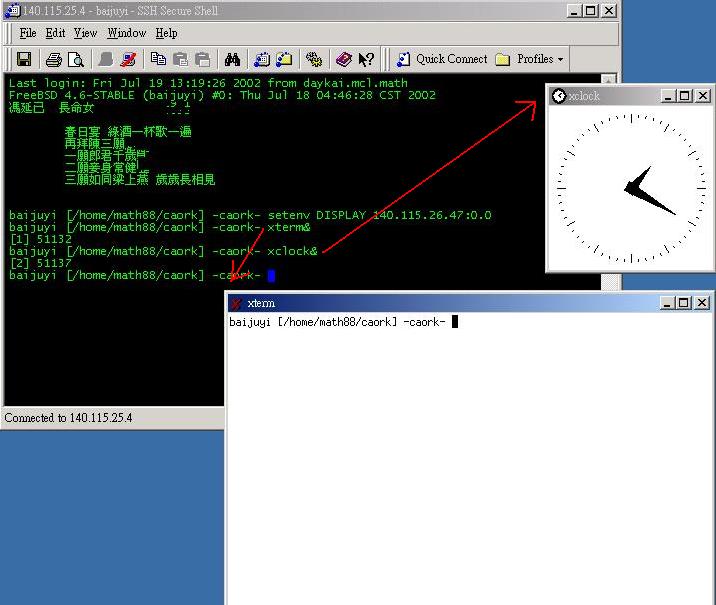
Task: Open a new terminal window icon
Action: coord(262,59)
